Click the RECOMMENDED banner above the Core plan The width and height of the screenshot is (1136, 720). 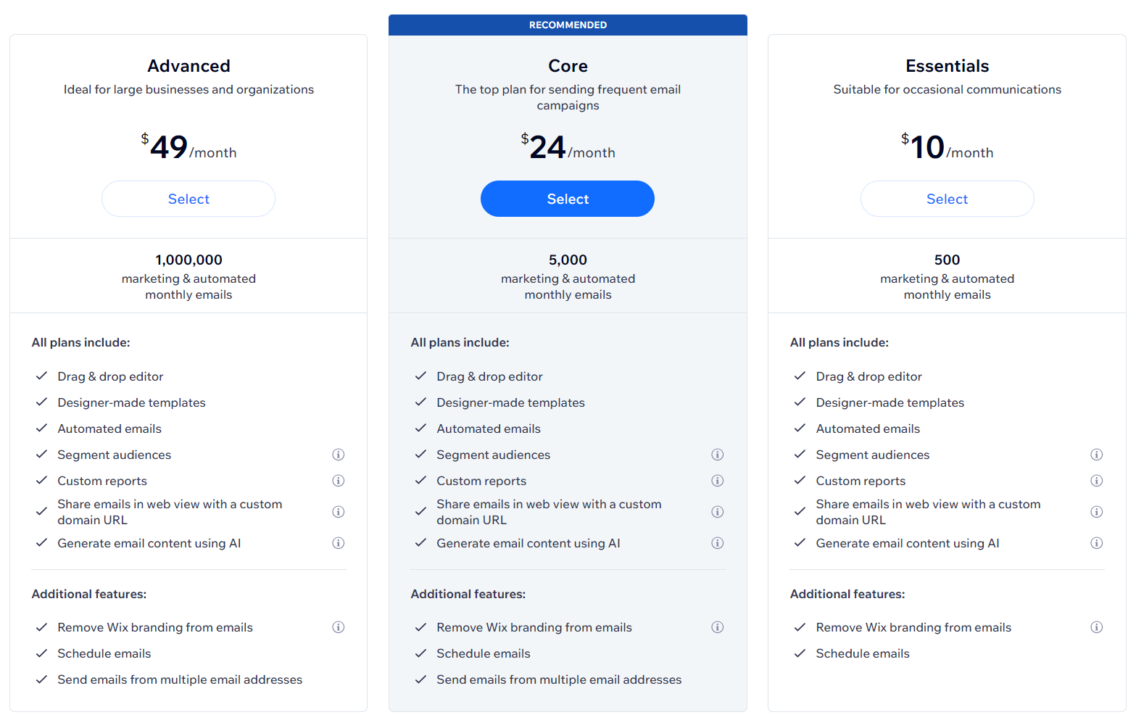567,25
